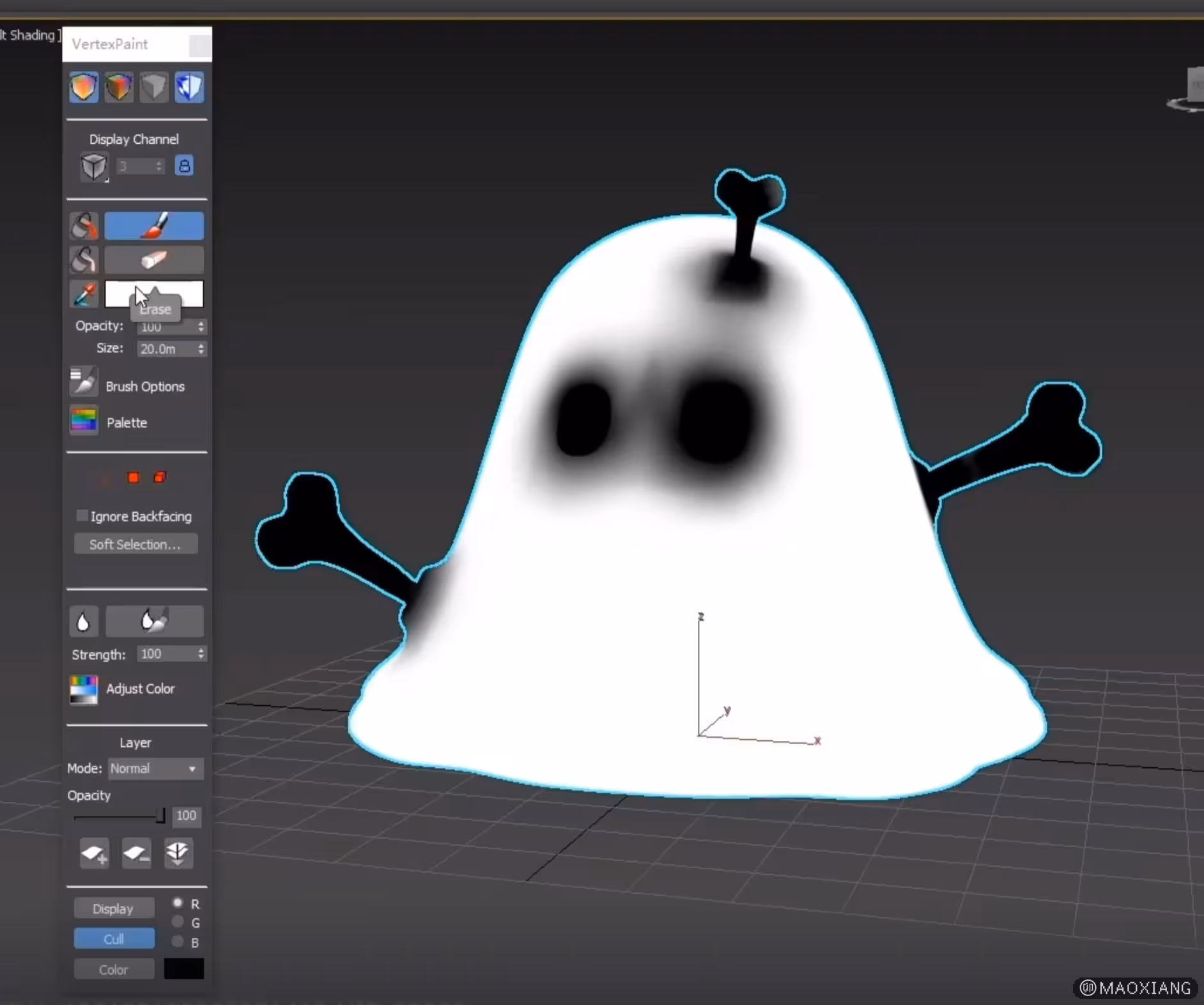This screenshot has width=1204, height=1005.
Task: Click the Blur brush tool
Action: click(154, 621)
